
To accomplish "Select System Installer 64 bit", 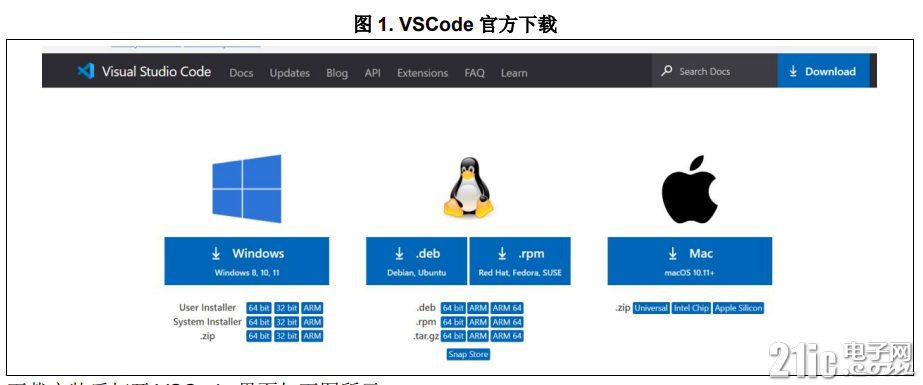I will 259,322.
